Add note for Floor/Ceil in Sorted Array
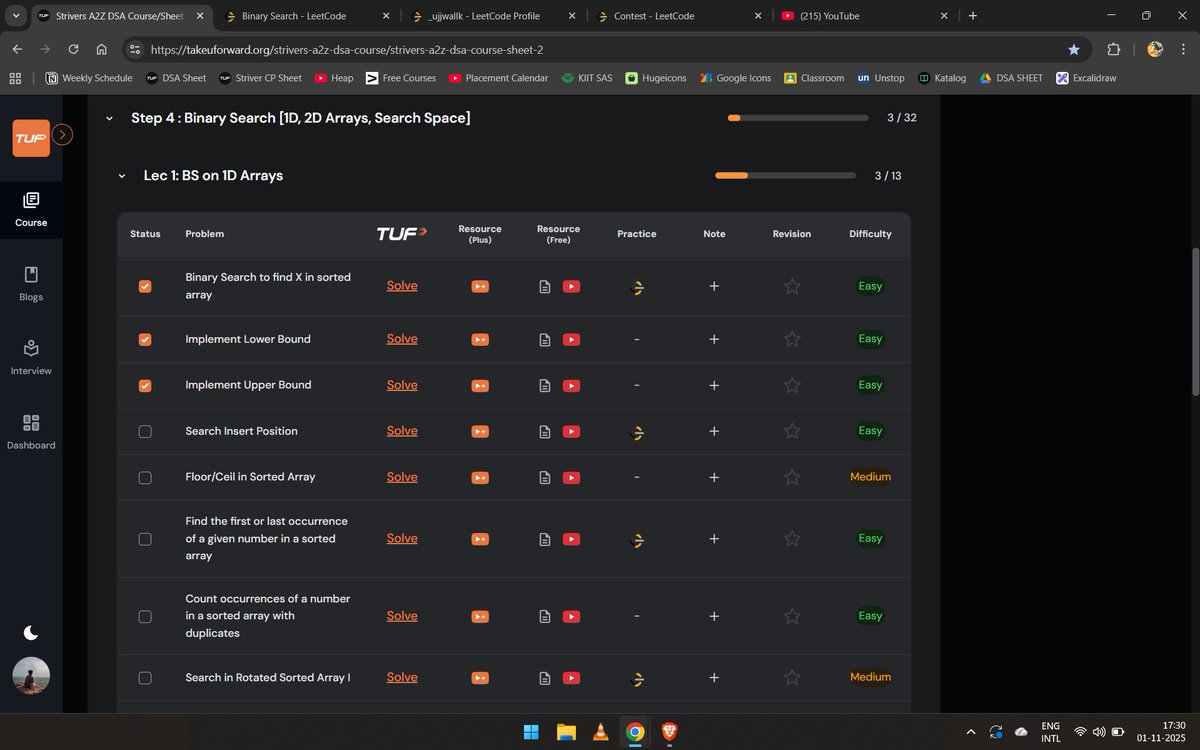Image resolution: width=1200 pixels, height=750 pixels. pyautogui.click(x=714, y=477)
